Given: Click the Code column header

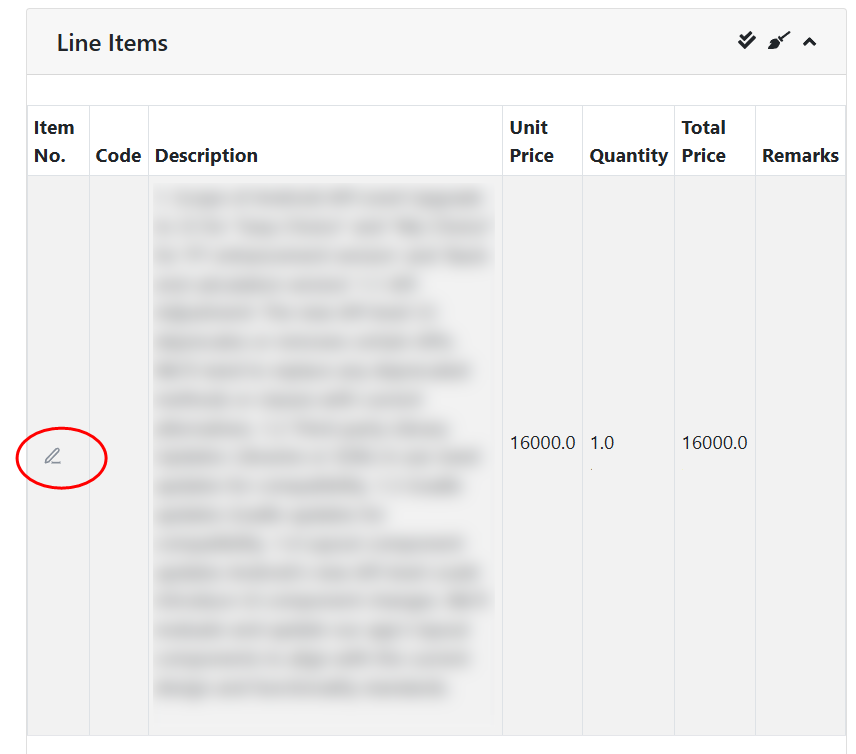Looking at the screenshot, I should click(118, 155).
